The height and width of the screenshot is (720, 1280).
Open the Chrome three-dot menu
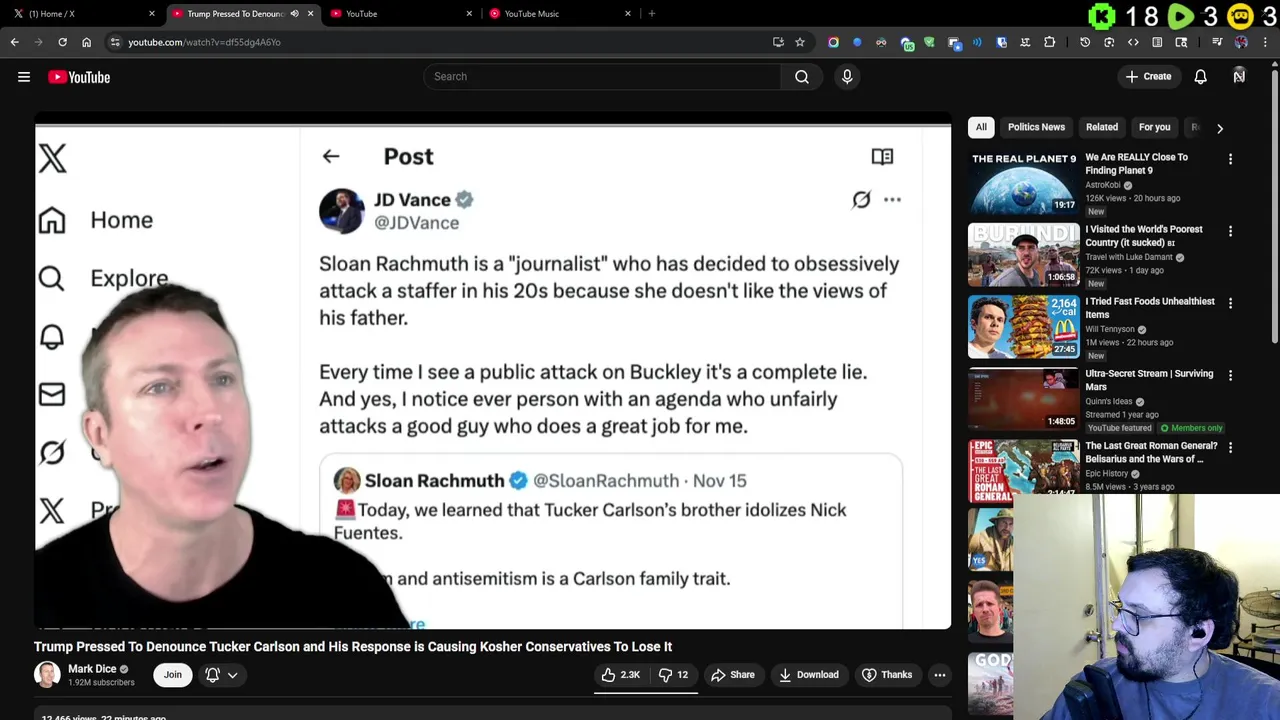1265,42
